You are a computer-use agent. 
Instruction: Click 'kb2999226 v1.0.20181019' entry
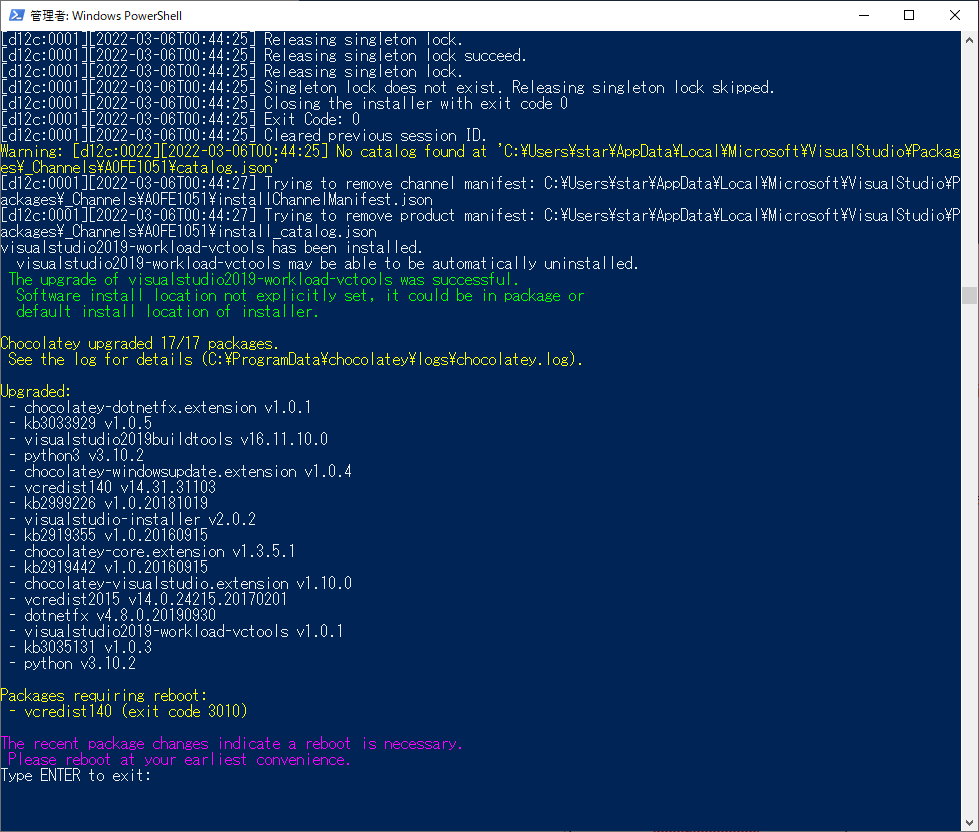pyautogui.click(x=116, y=504)
